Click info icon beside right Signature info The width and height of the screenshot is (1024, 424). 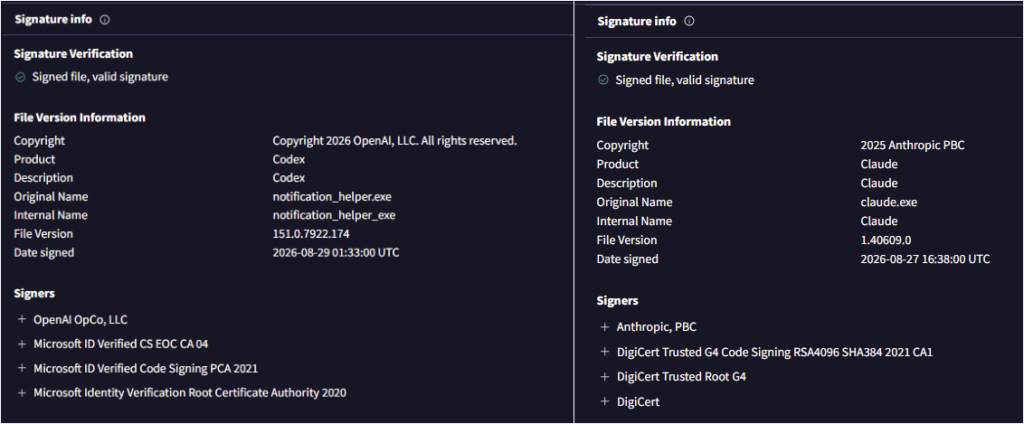click(x=689, y=22)
